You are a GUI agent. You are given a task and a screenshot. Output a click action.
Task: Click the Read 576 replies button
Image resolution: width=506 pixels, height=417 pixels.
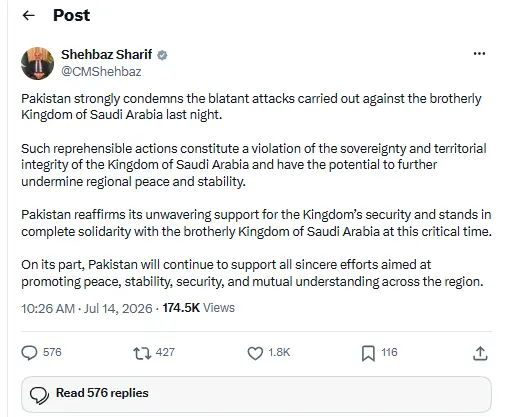pyautogui.click(x=256, y=394)
